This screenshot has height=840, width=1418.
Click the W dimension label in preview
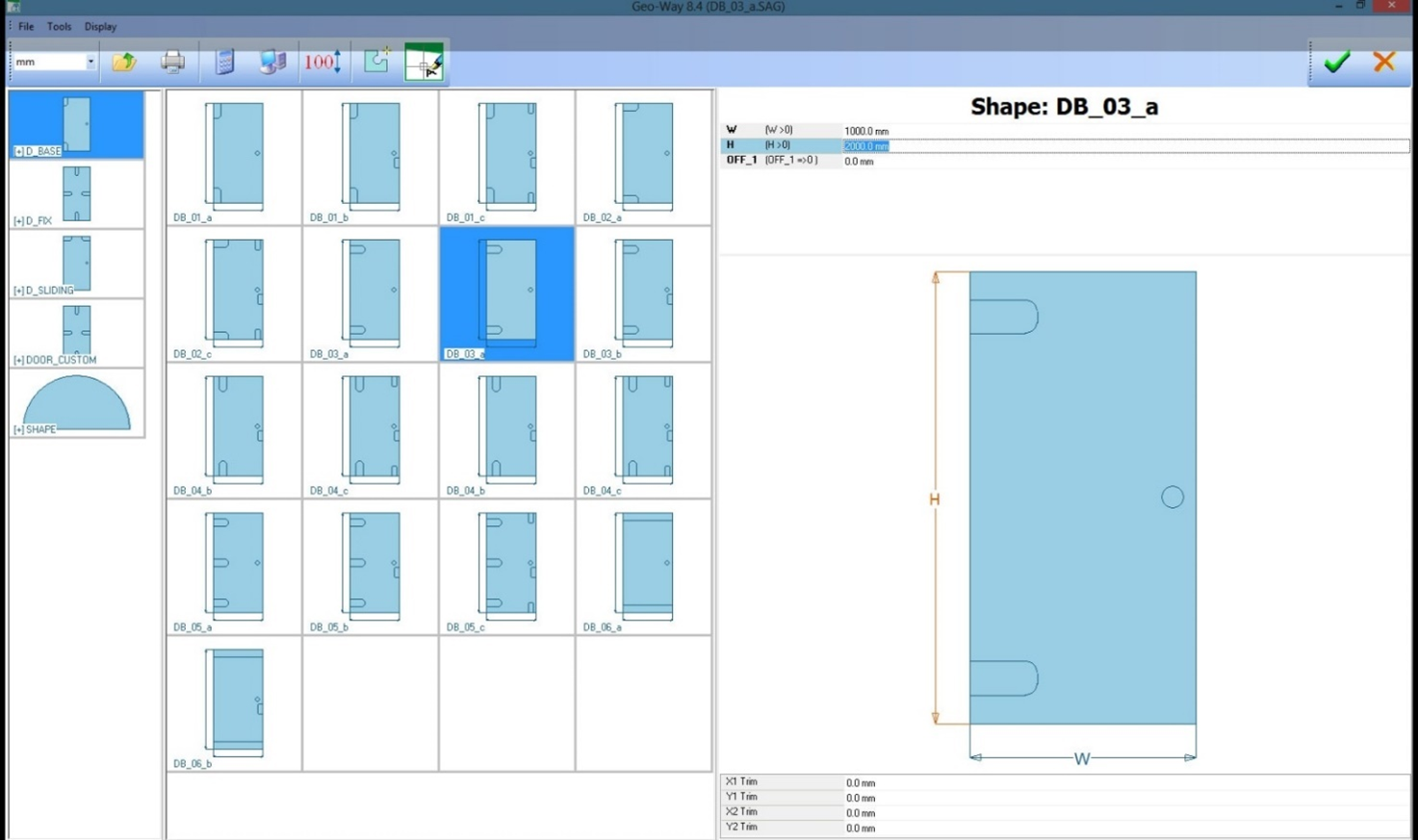pos(1082,759)
